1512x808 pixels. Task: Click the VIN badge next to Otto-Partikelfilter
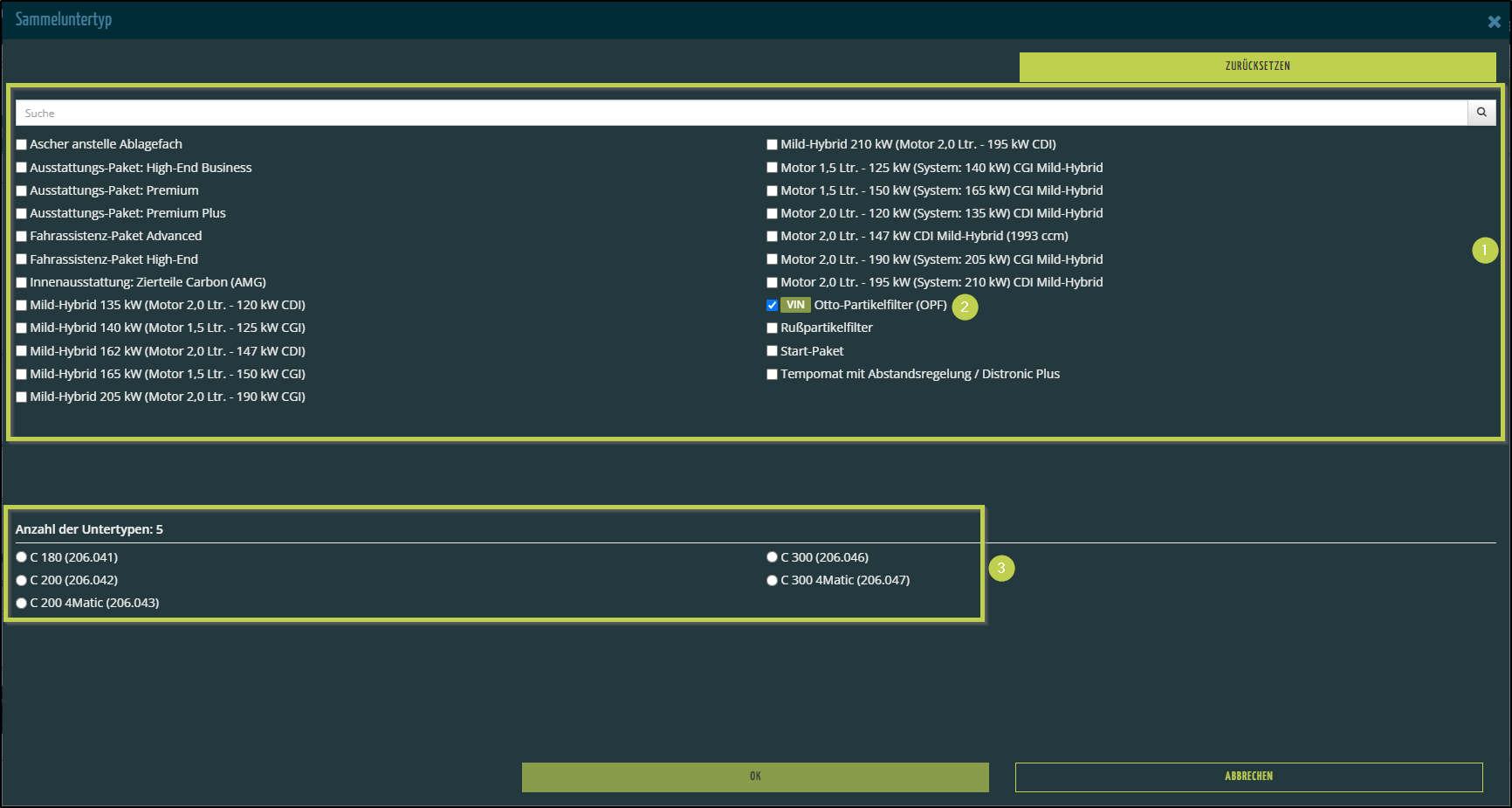pos(795,305)
